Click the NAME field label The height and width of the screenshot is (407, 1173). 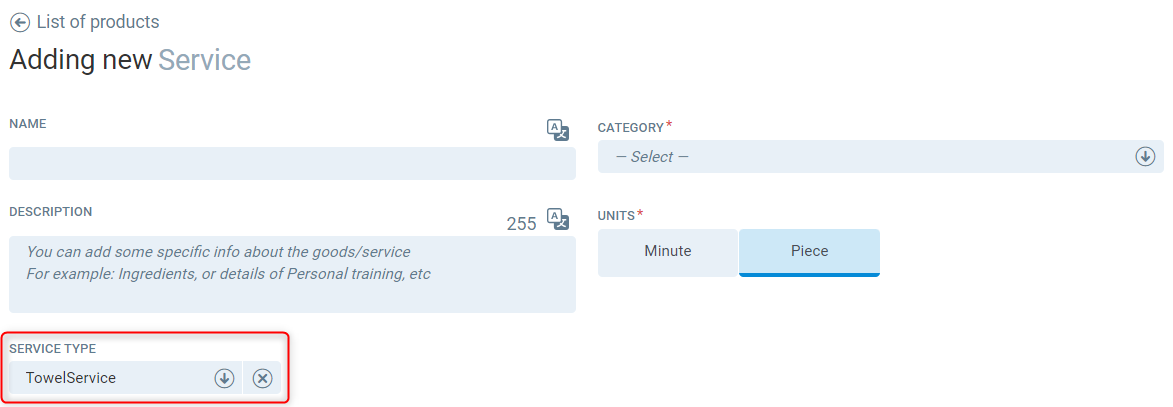pyautogui.click(x=28, y=124)
